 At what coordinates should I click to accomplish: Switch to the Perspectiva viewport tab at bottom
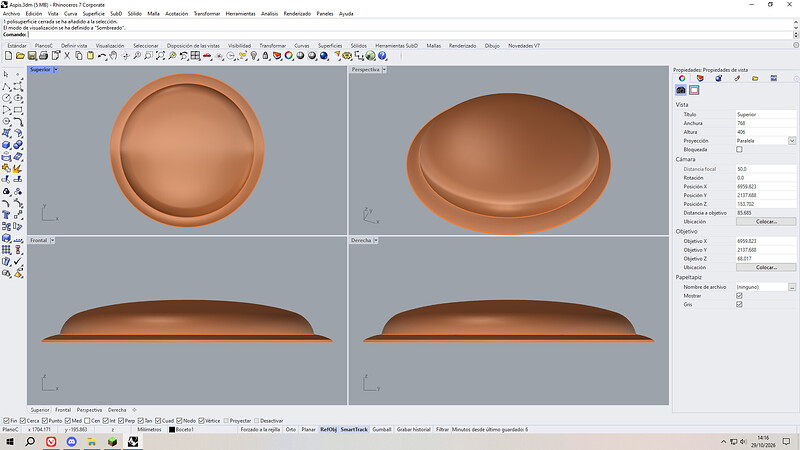(89, 410)
